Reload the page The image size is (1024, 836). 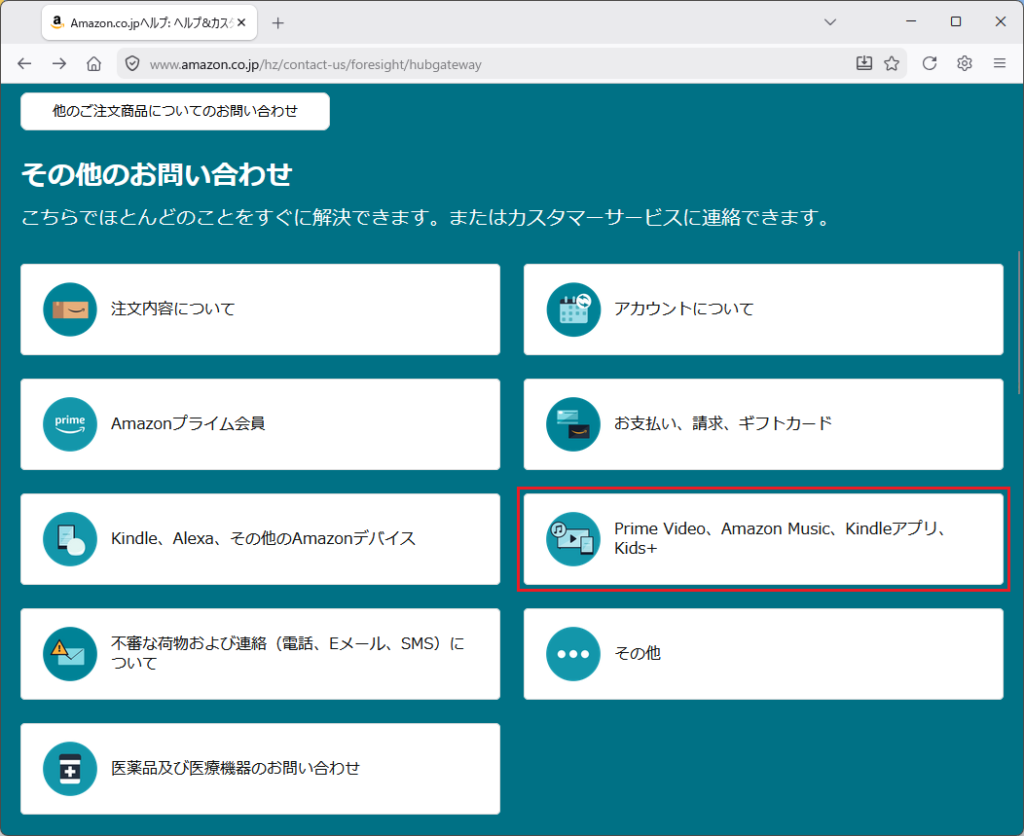click(929, 63)
